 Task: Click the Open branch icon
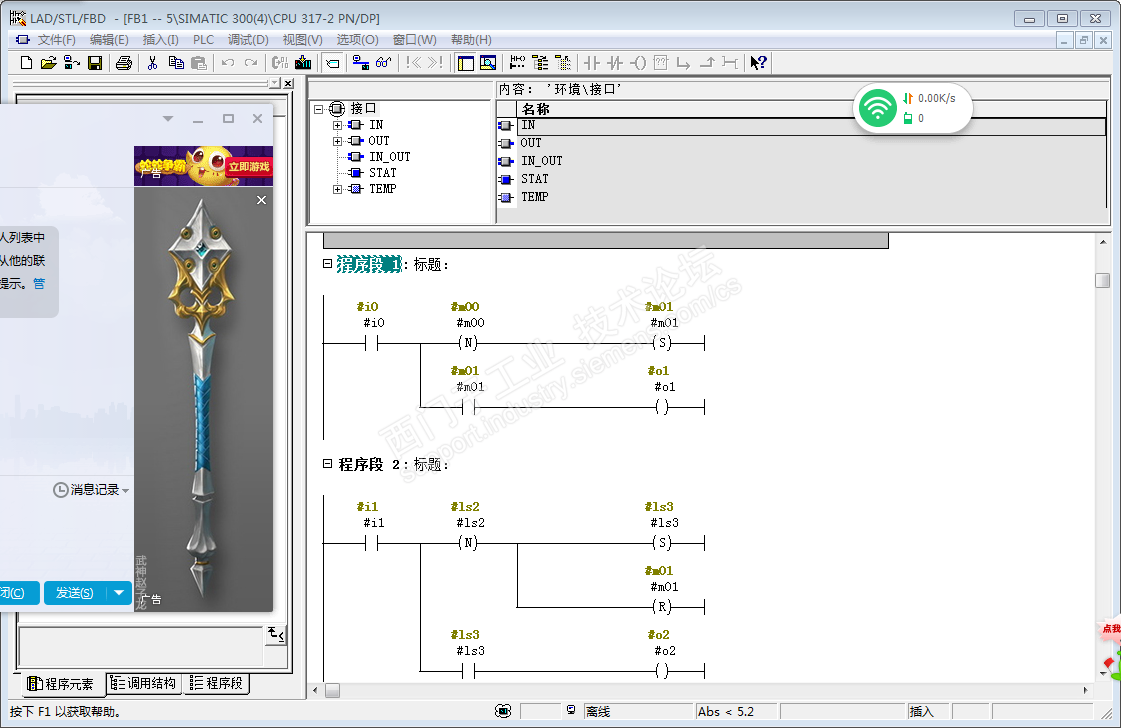click(683, 63)
